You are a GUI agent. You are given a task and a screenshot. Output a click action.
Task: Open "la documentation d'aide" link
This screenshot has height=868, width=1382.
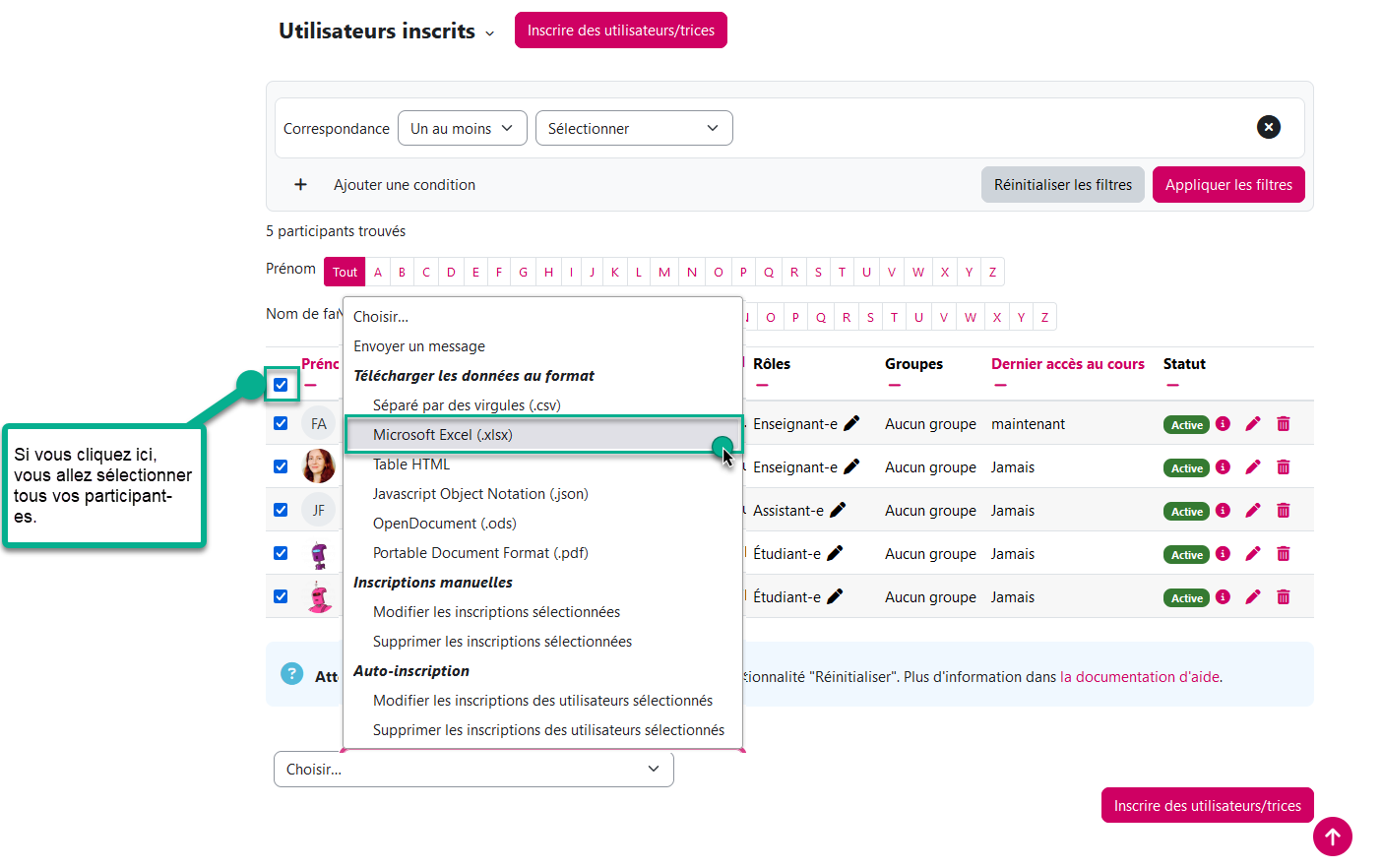point(1140,677)
